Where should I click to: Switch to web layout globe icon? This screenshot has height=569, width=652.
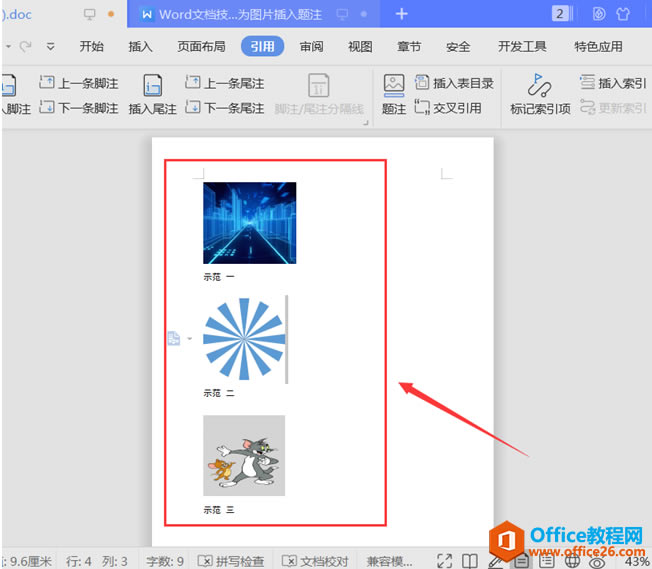573,562
